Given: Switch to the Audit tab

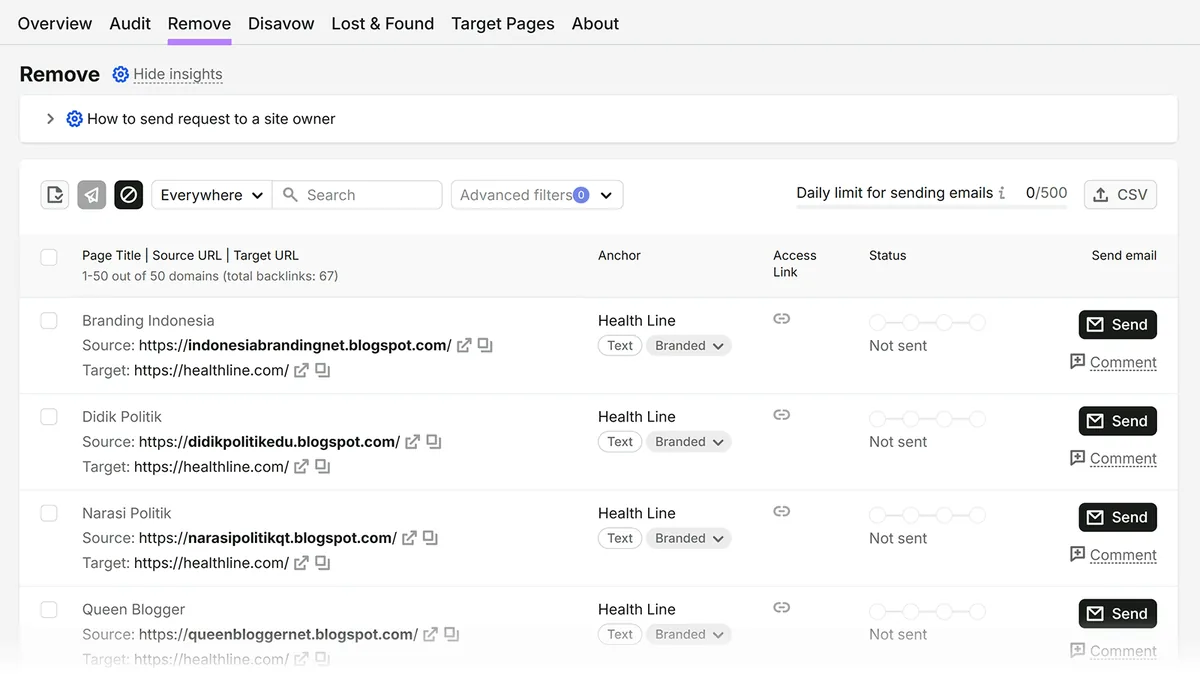Looking at the screenshot, I should pos(130,23).
